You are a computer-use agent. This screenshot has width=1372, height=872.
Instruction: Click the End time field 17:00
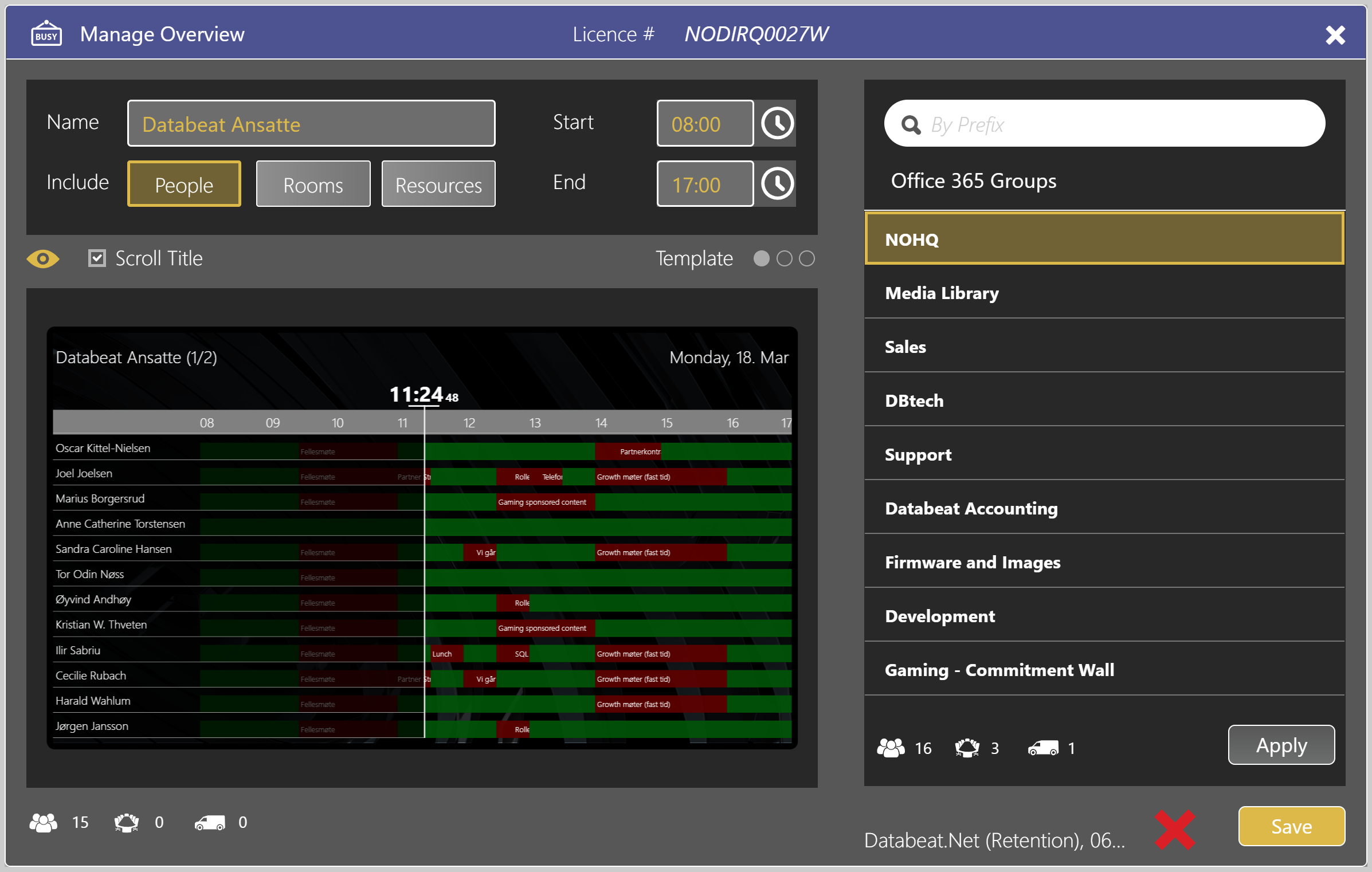click(705, 183)
